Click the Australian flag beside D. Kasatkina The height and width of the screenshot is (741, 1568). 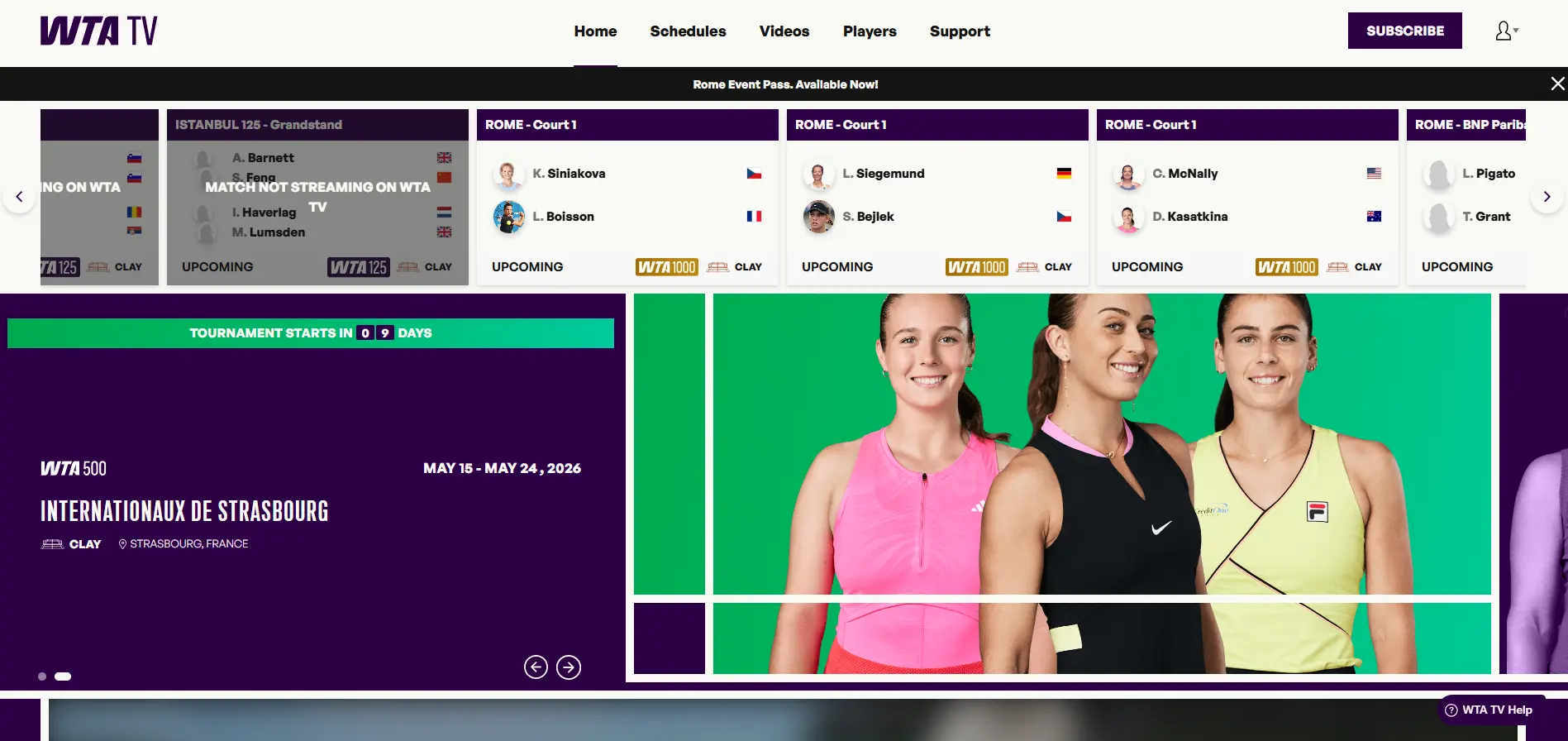click(1374, 217)
